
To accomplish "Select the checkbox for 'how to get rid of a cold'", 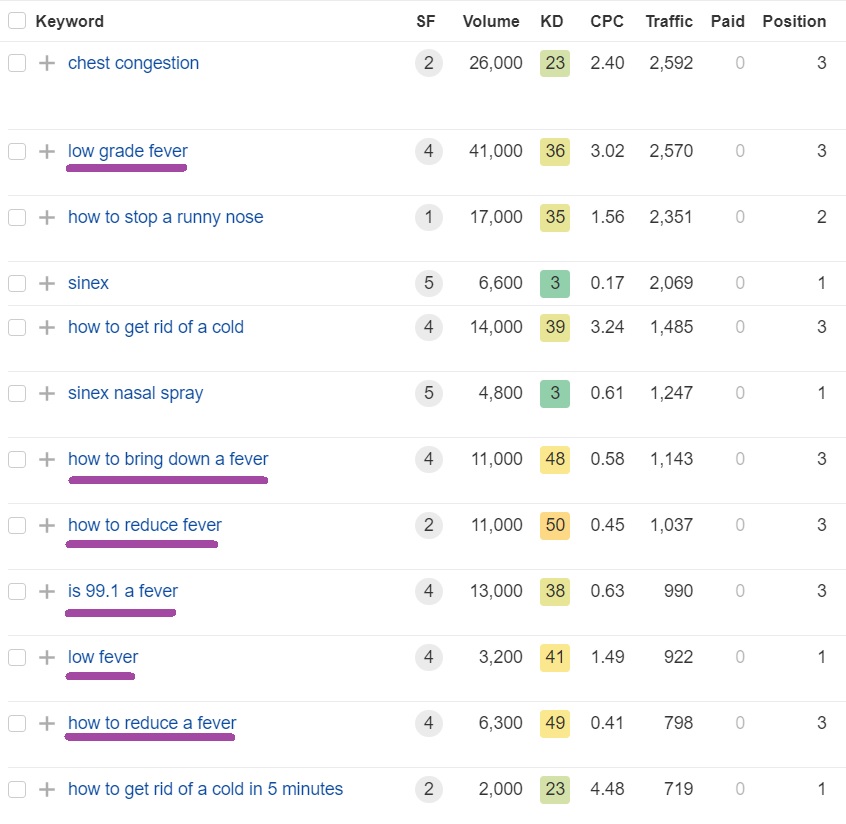I will [x=17, y=327].
